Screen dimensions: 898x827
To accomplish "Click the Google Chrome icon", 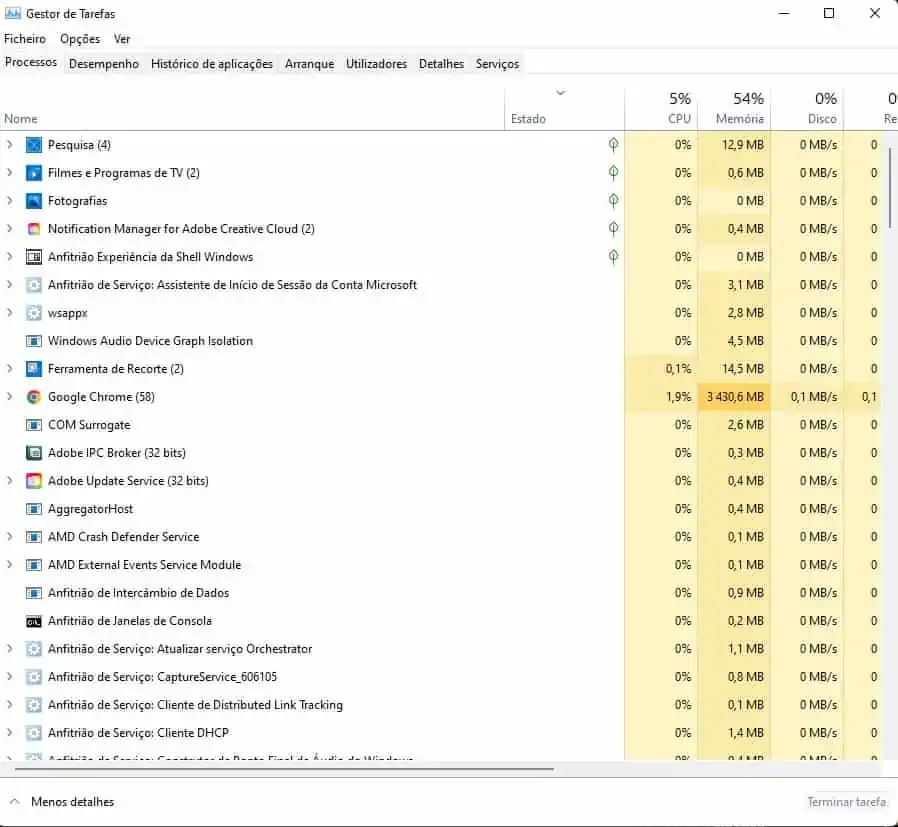I will 34,397.
